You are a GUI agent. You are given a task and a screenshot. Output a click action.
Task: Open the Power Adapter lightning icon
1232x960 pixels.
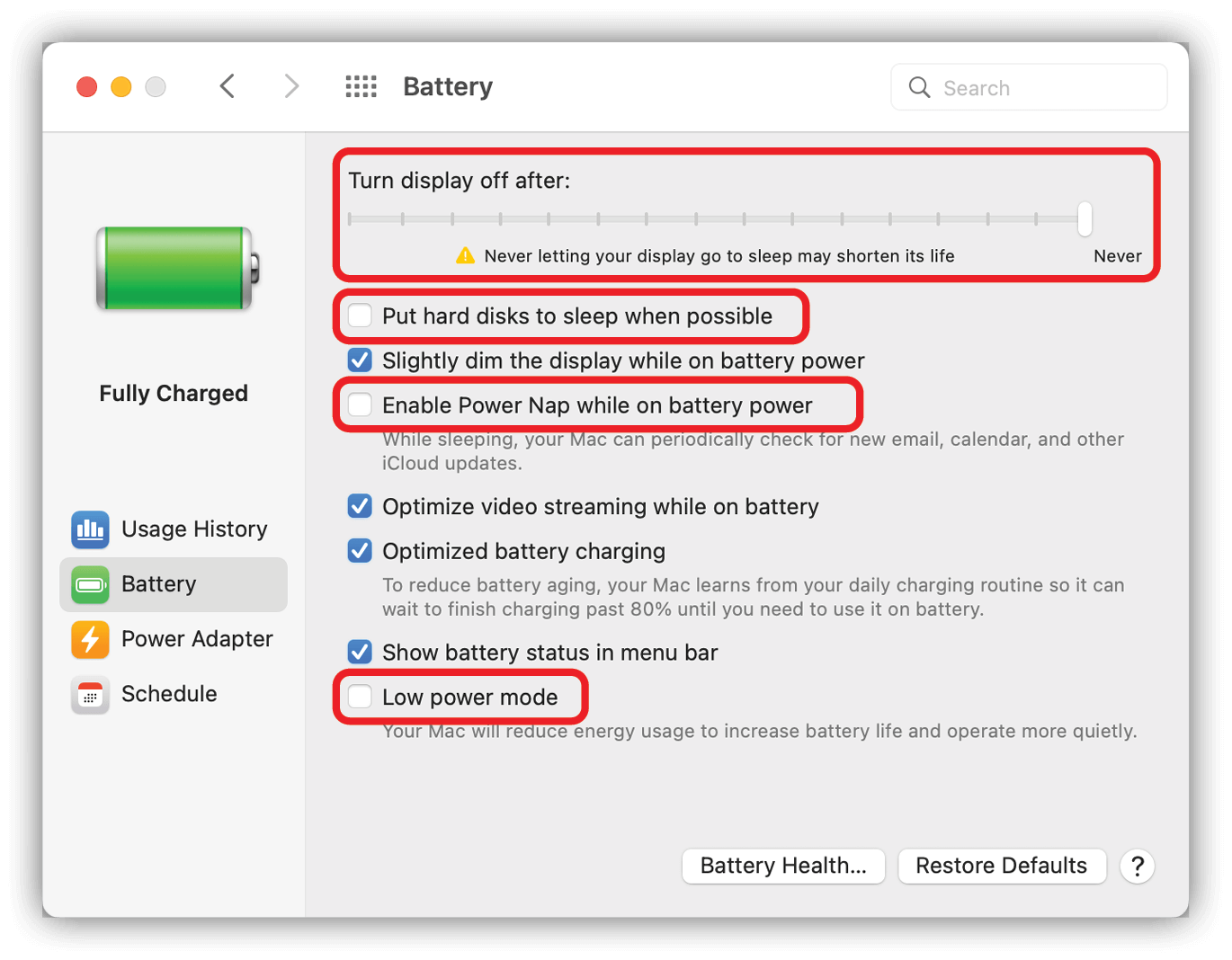click(90, 639)
